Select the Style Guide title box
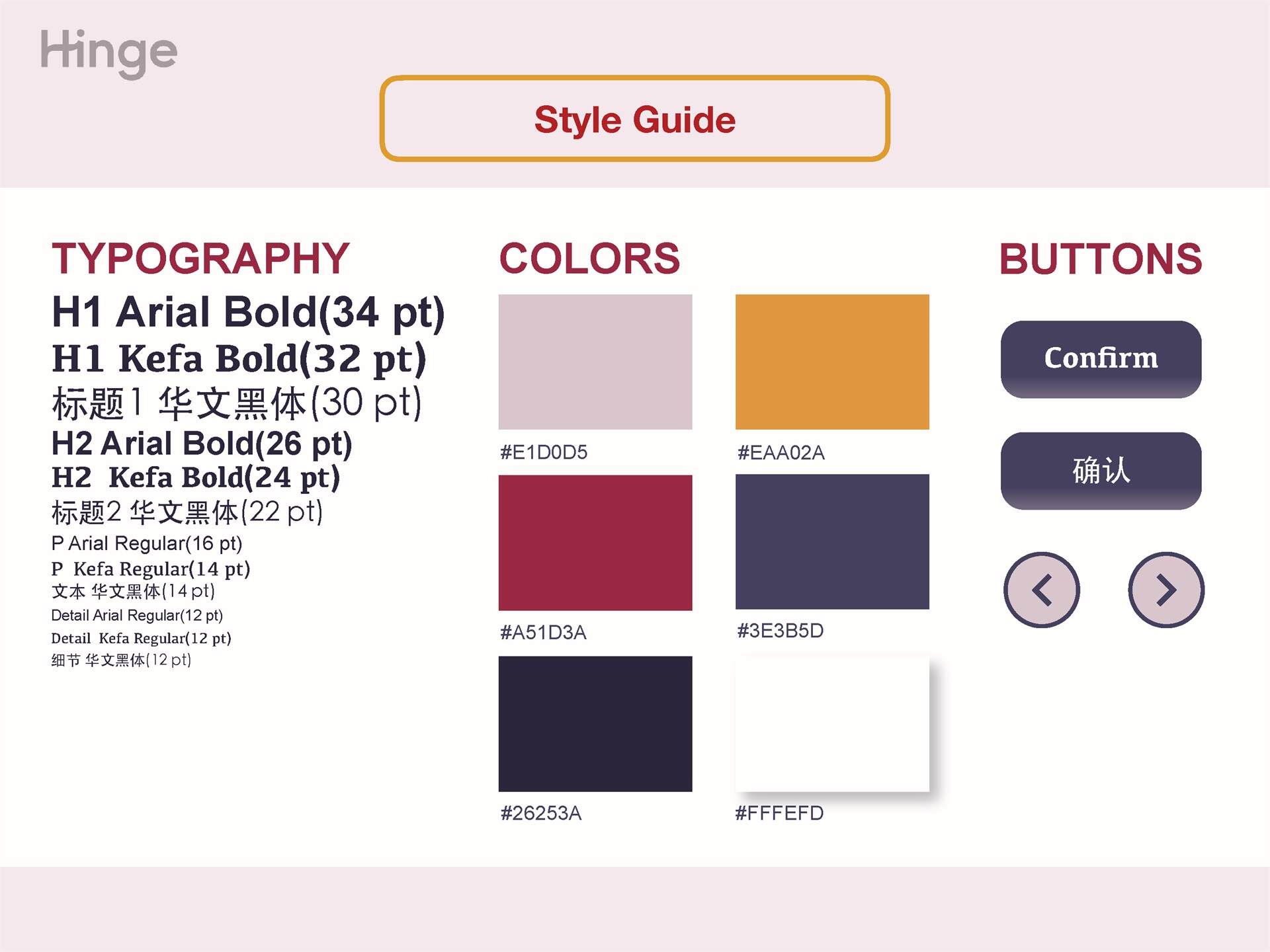The image size is (1270, 952). [x=634, y=118]
